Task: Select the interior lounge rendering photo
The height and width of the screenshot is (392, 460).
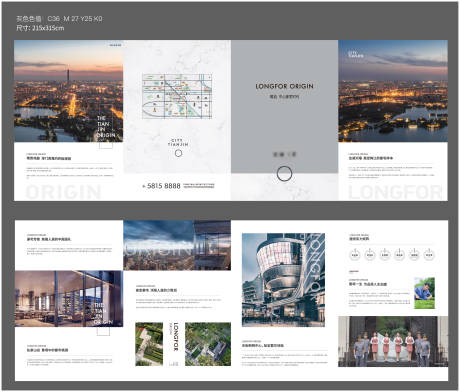Action: (x=69, y=299)
